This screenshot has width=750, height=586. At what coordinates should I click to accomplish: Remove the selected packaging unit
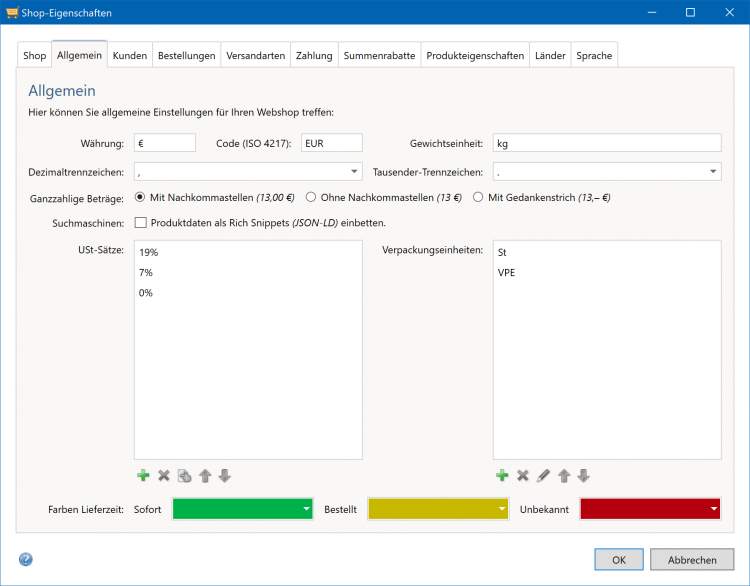coord(523,476)
